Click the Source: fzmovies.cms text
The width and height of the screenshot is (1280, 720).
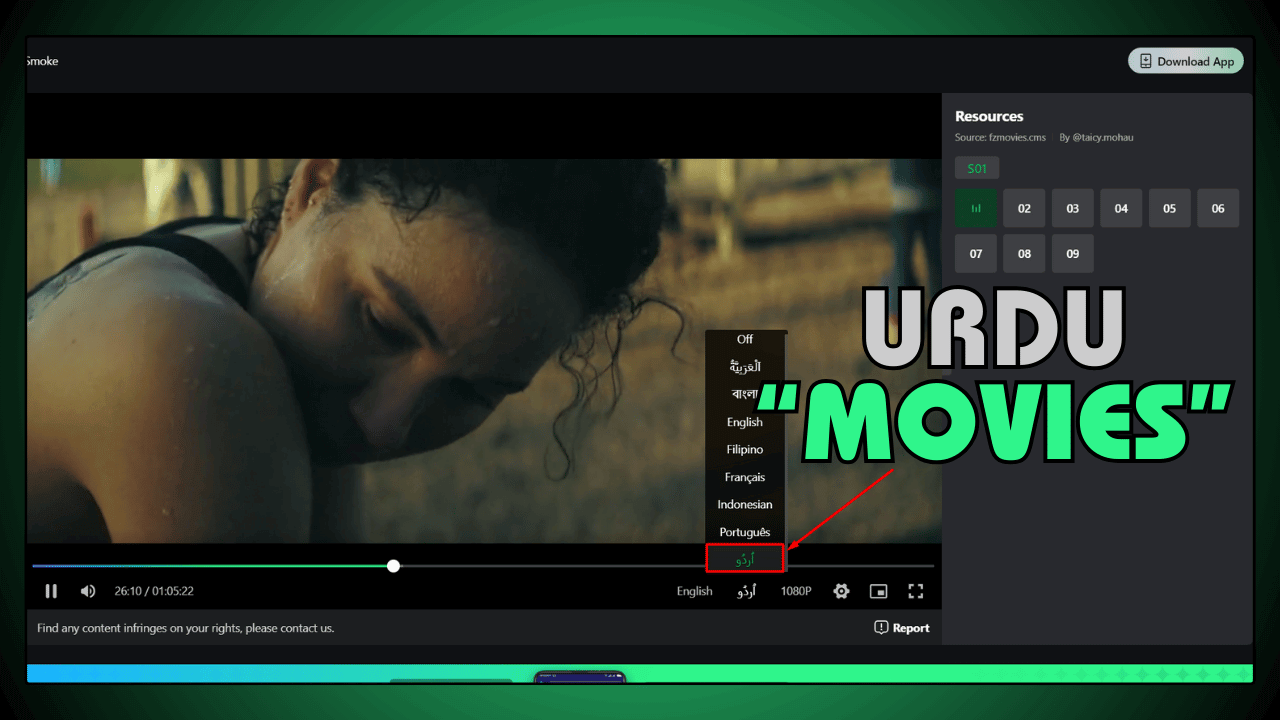(1000, 137)
